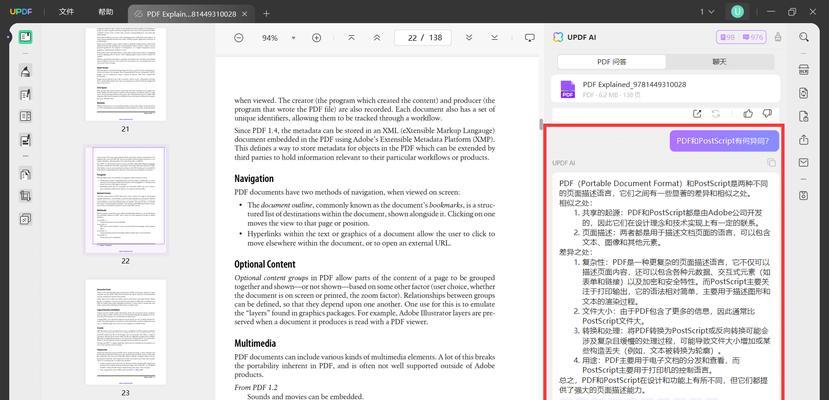The height and width of the screenshot is (400, 829).
Task: Add a new tab with plus button
Action: click(266, 14)
